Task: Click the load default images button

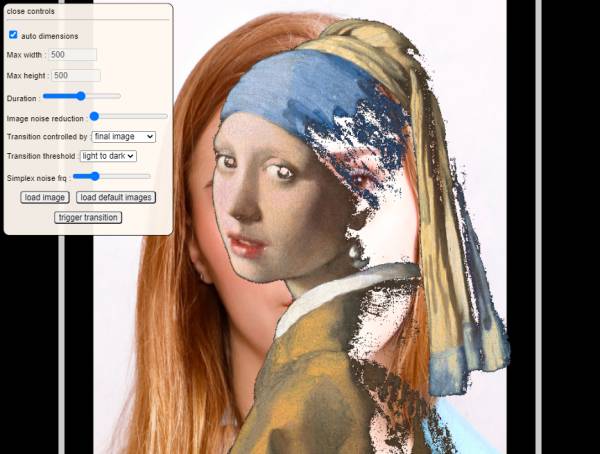Action: pyautogui.click(x=115, y=197)
